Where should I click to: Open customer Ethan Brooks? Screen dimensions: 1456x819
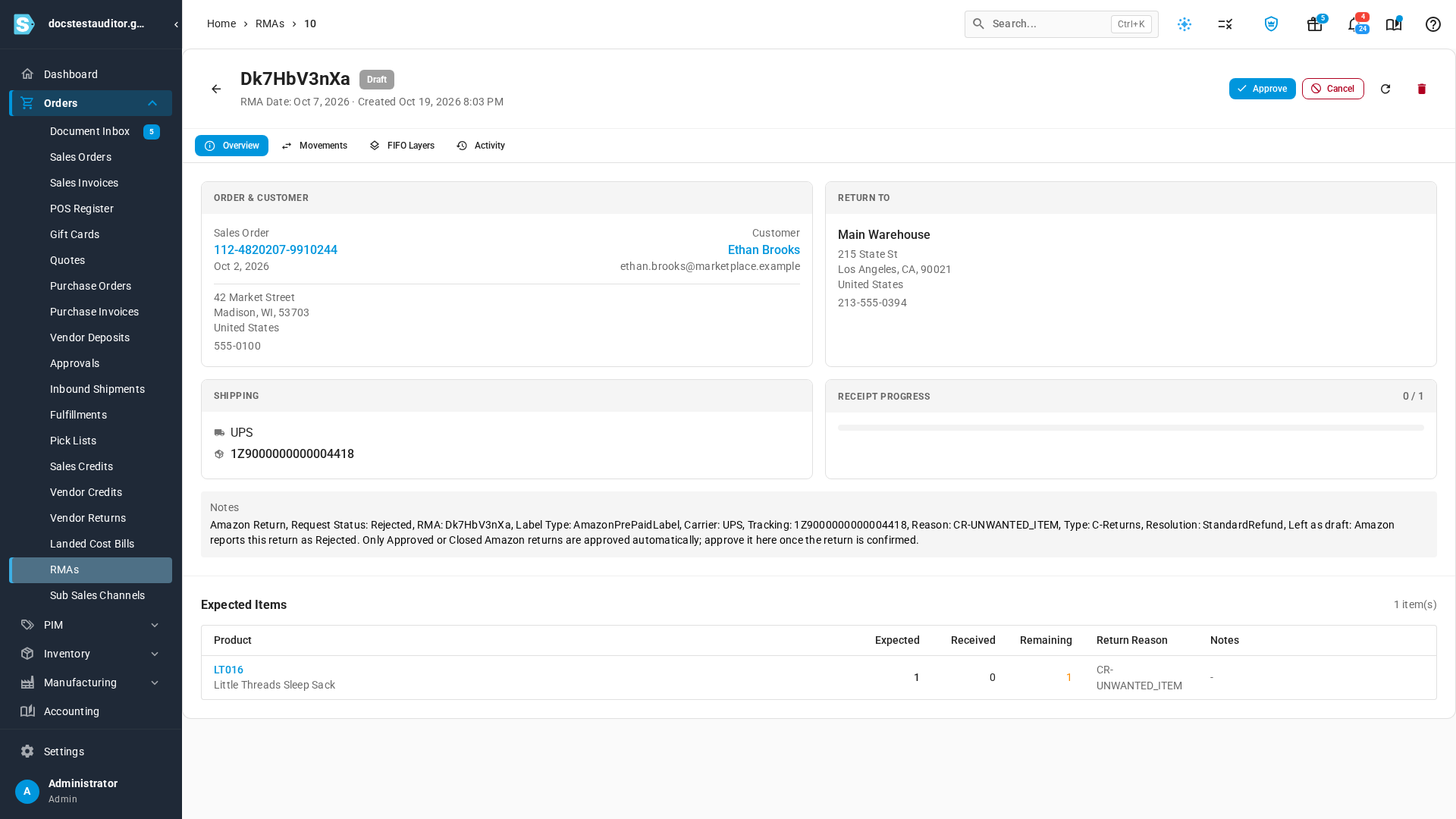[x=764, y=250]
